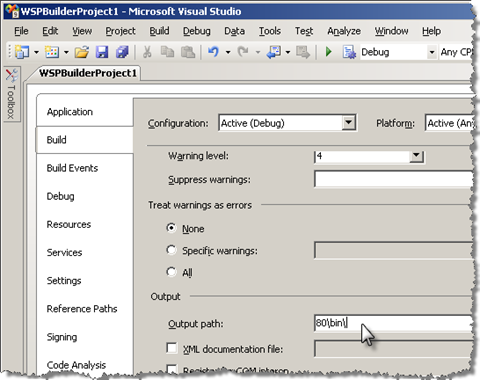480x380 pixels.
Task: Open the Debug menu
Action: (x=197, y=31)
